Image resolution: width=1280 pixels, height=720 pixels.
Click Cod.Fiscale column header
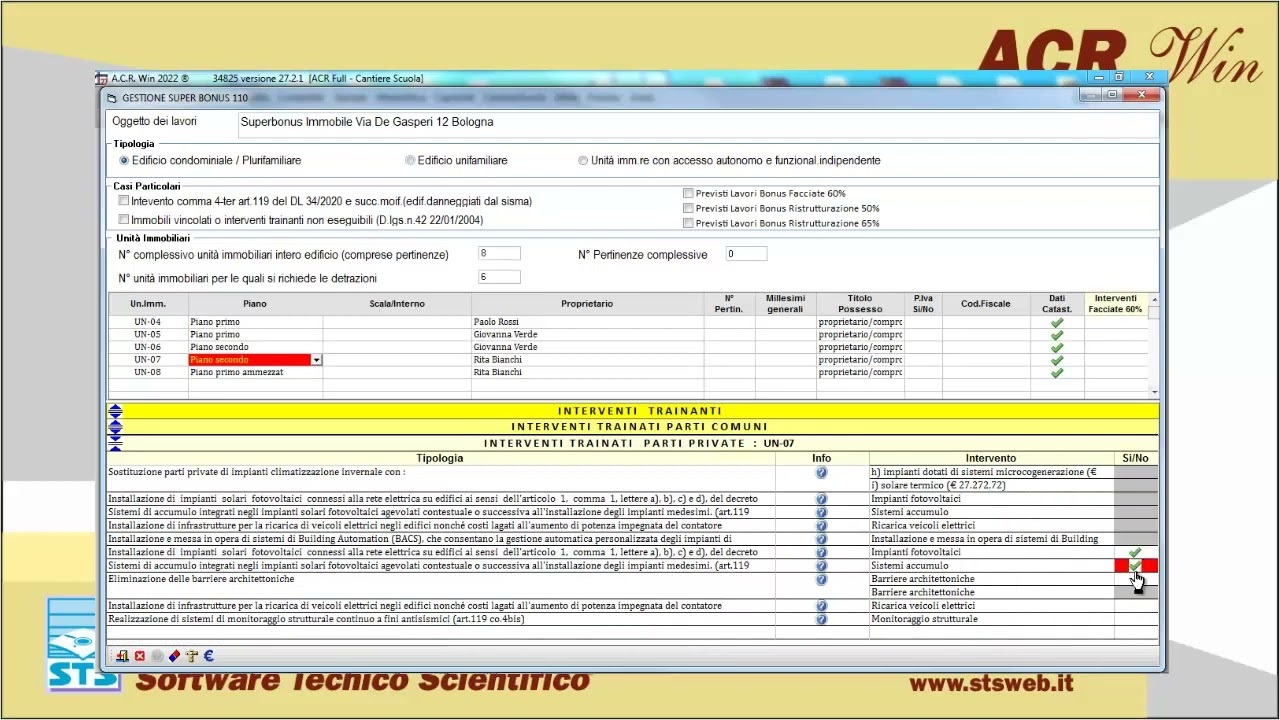pos(986,304)
